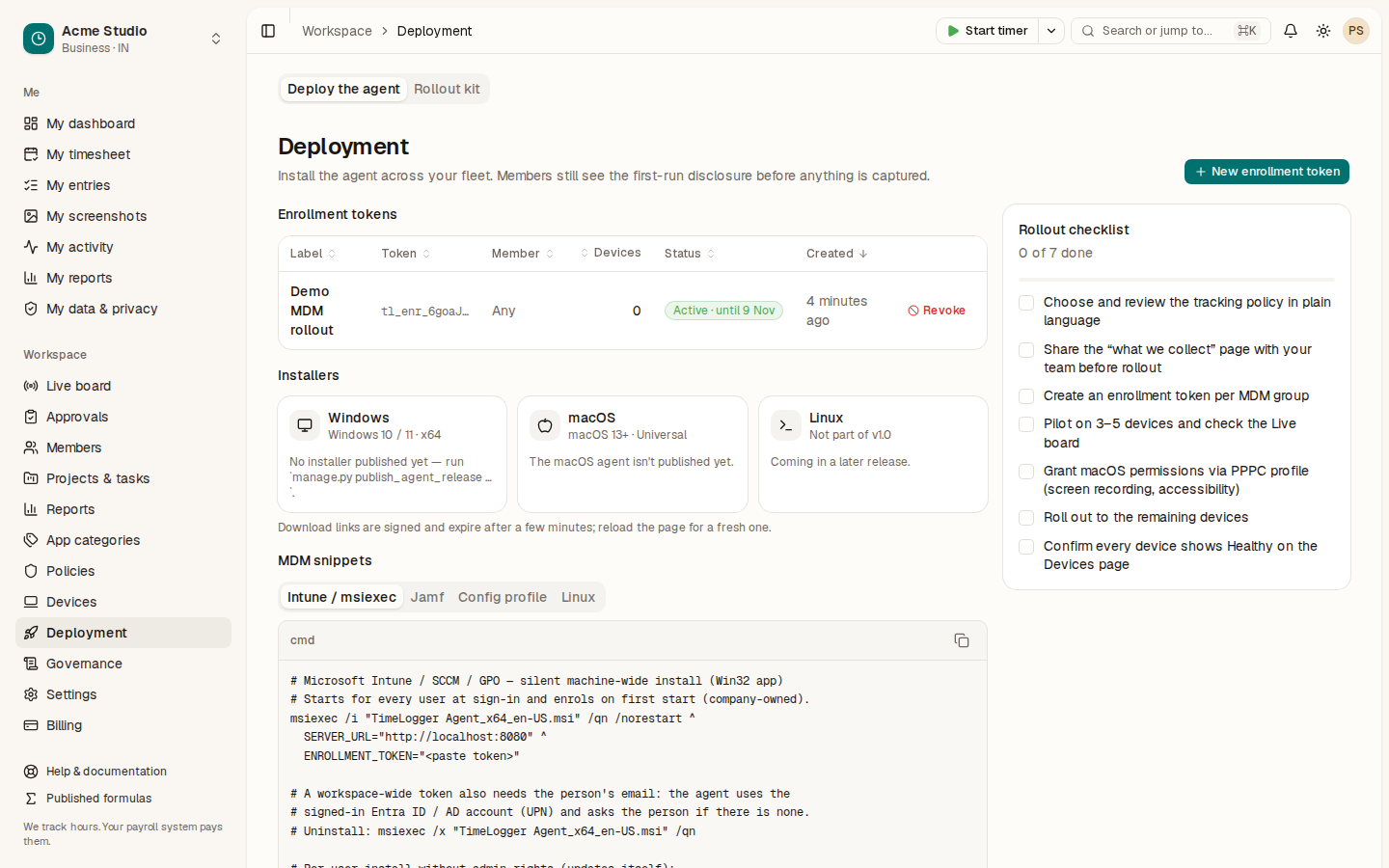Expand the Start timer dropdown arrow
This screenshot has width=1389, height=868.
click(x=1051, y=31)
